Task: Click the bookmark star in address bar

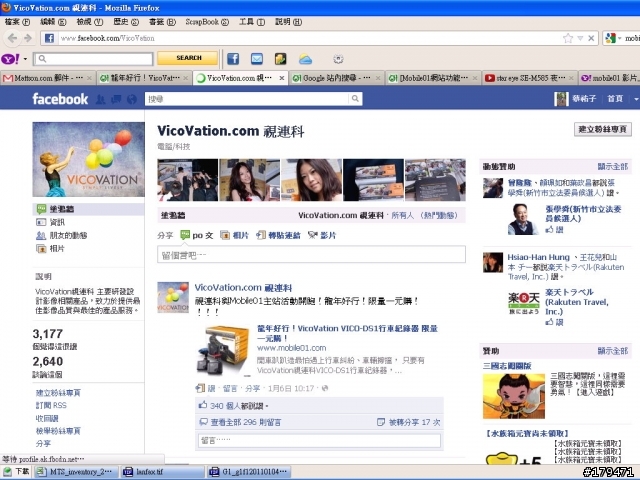Action: pos(568,38)
